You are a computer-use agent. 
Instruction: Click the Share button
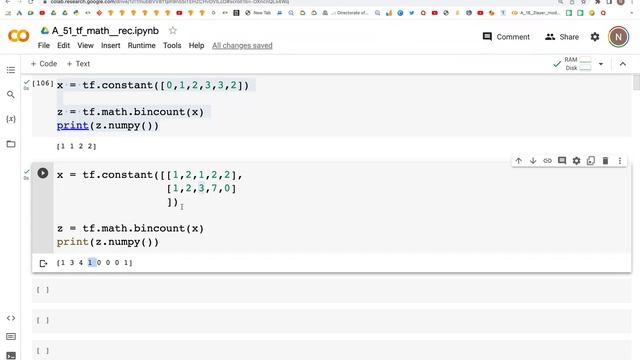(562, 37)
